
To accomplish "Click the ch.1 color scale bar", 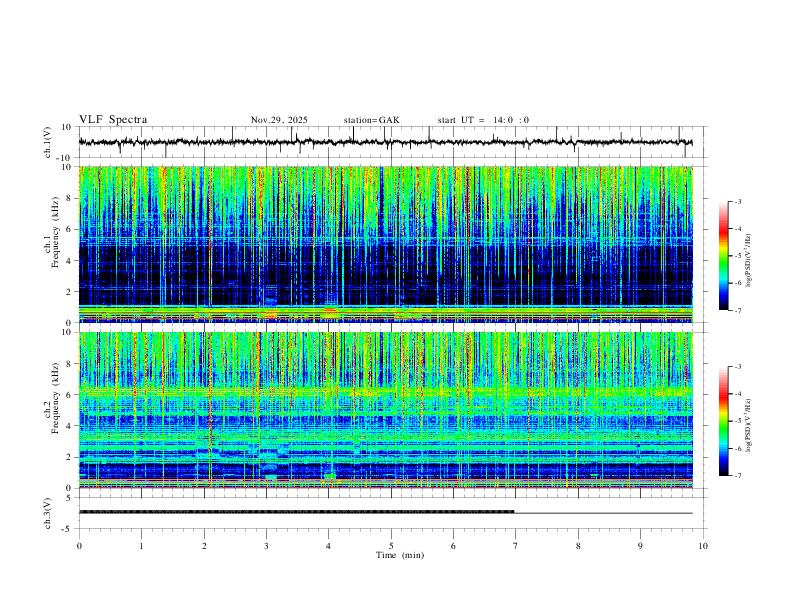I will (724, 256).
